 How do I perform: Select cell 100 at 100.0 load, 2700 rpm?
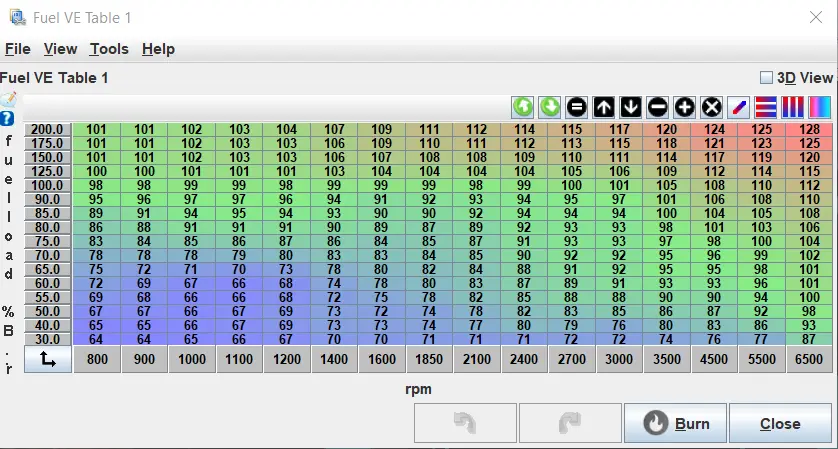571,185
